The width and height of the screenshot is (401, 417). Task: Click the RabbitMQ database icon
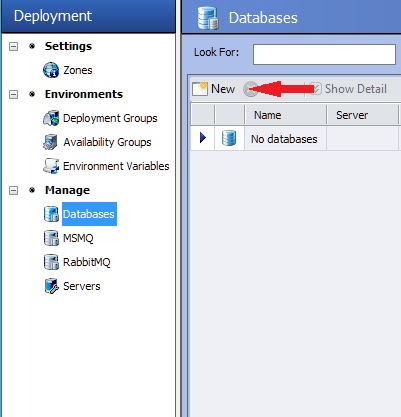pos(51,262)
